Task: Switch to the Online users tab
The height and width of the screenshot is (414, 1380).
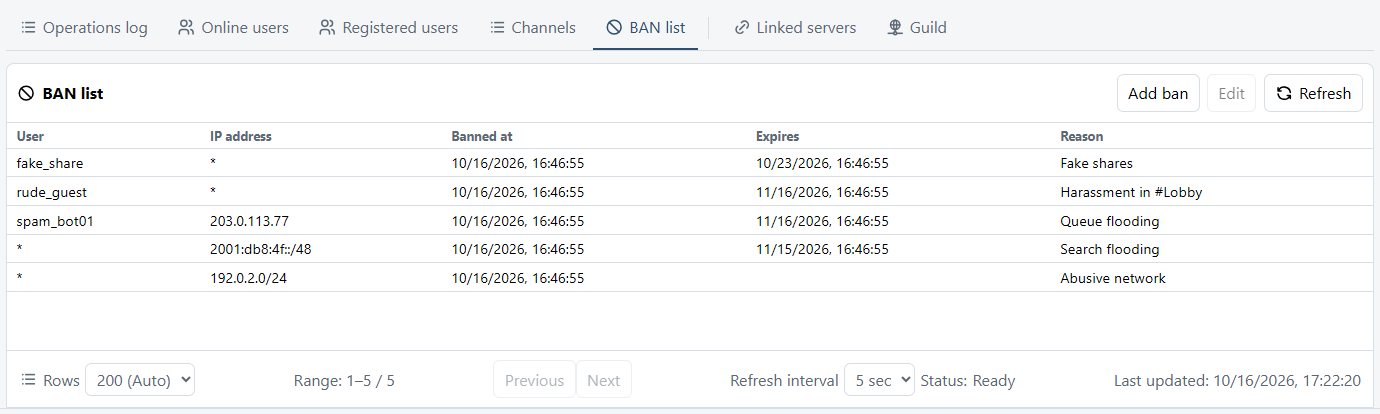Action: tap(233, 28)
